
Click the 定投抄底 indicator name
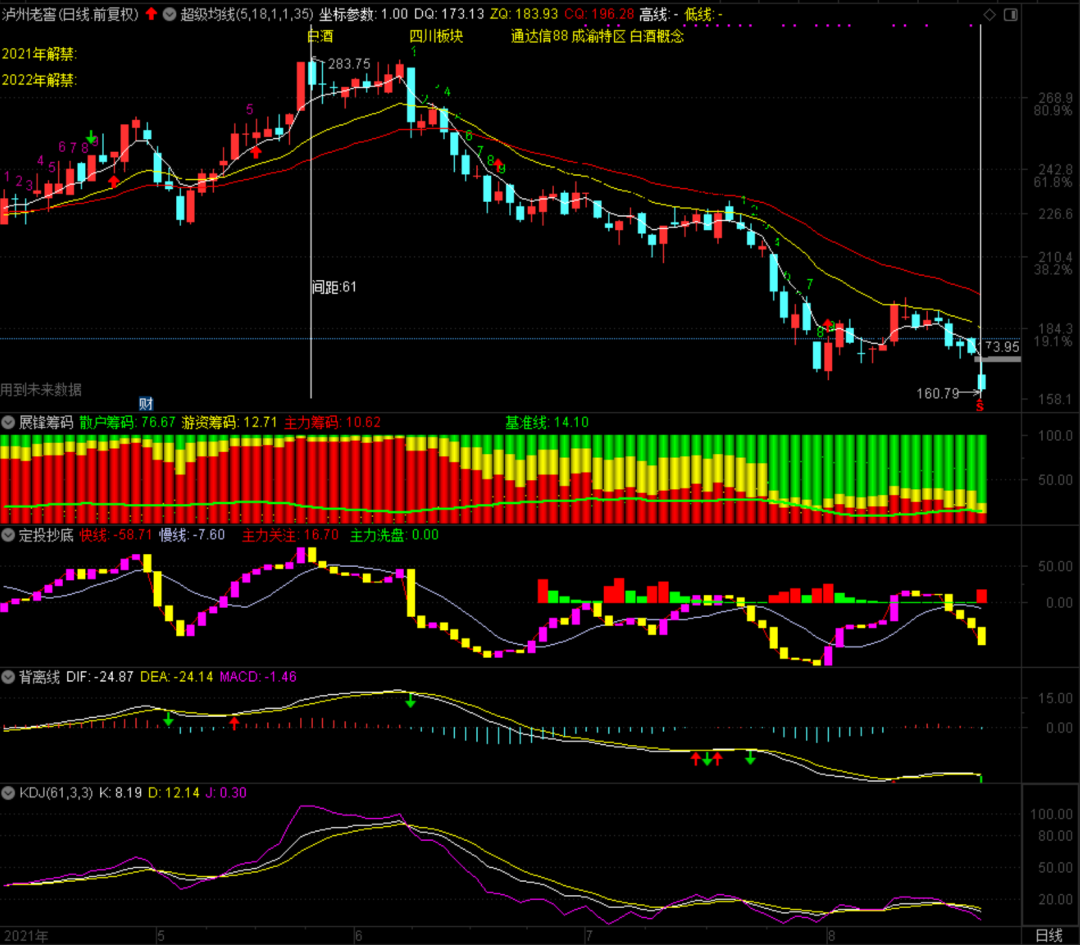pyautogui.click(x=45, y=535)
